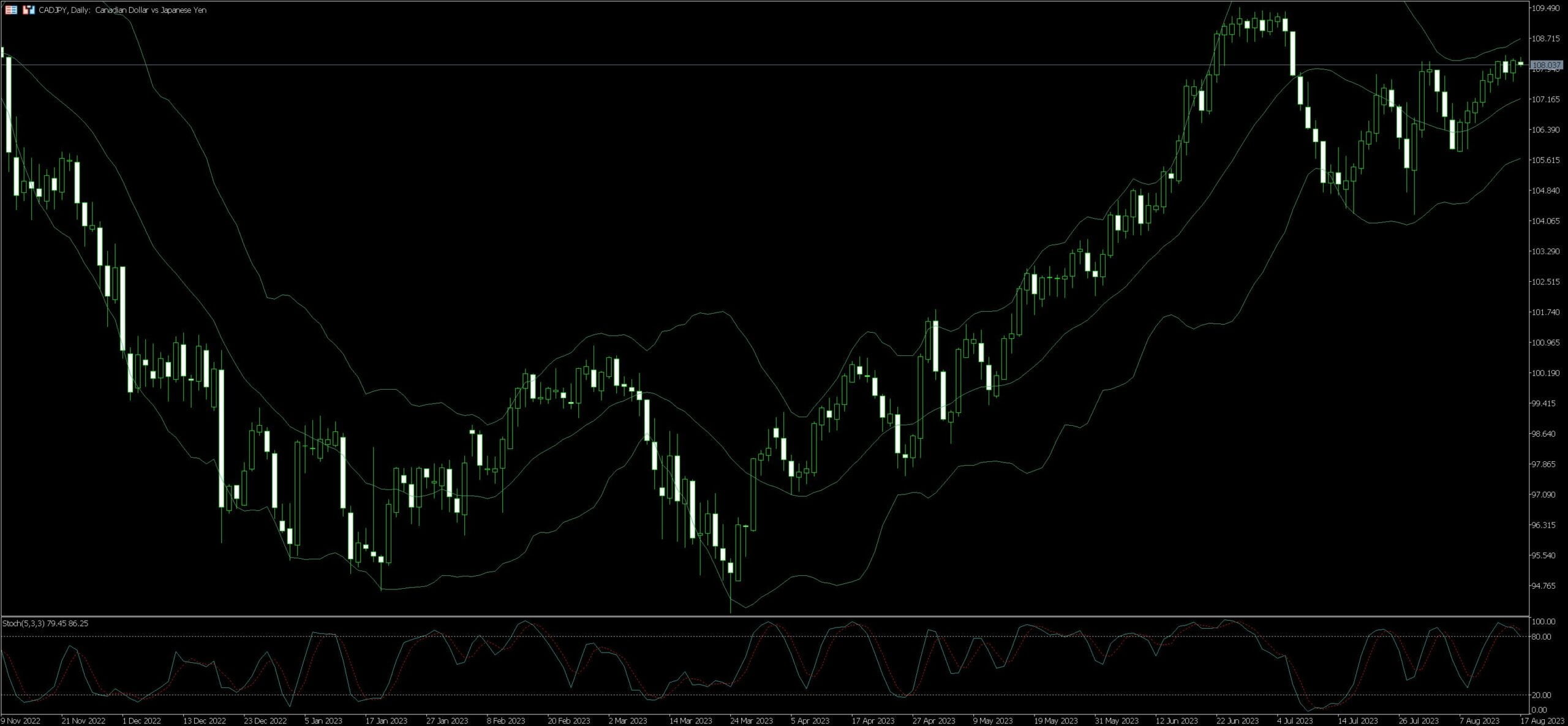
Task: Open the Depth of Market grid icon
Action: coord(11,10)
